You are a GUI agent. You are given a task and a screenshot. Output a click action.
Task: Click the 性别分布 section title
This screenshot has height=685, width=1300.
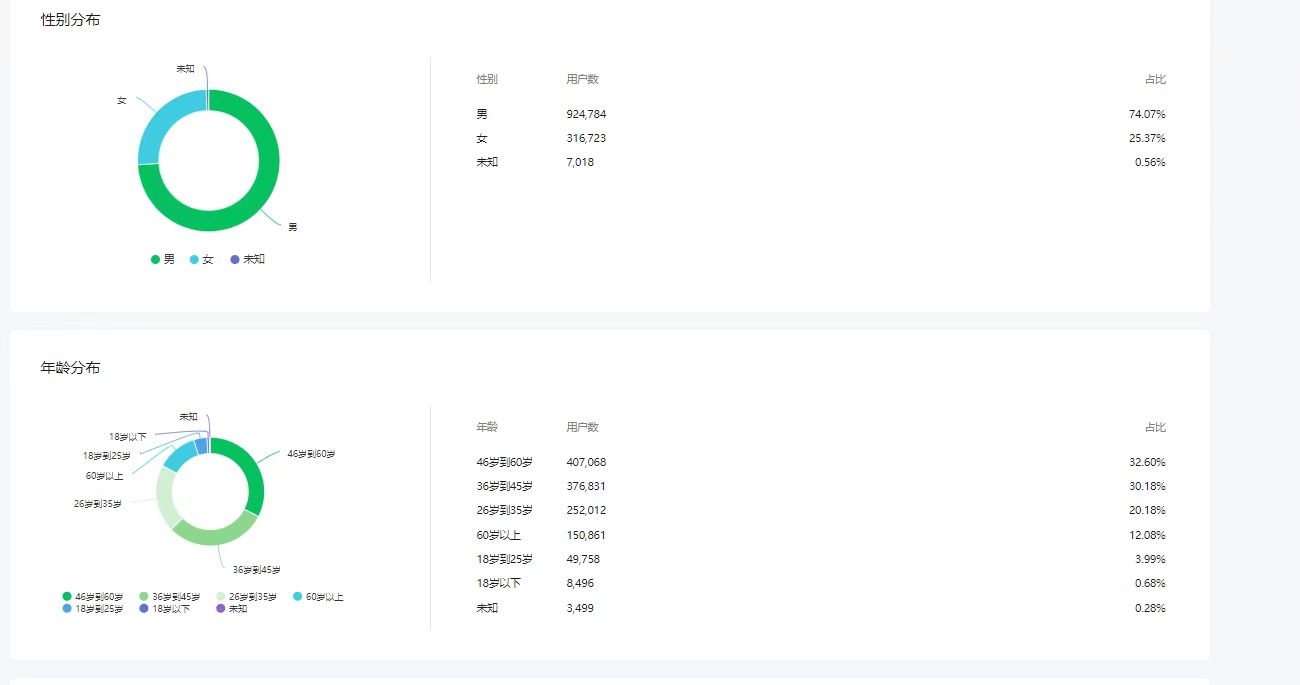(x=70, y=20)
